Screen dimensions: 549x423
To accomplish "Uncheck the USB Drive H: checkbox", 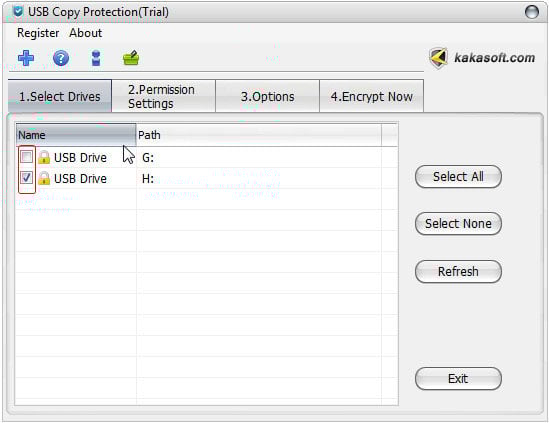I will [x=27, y=178].
